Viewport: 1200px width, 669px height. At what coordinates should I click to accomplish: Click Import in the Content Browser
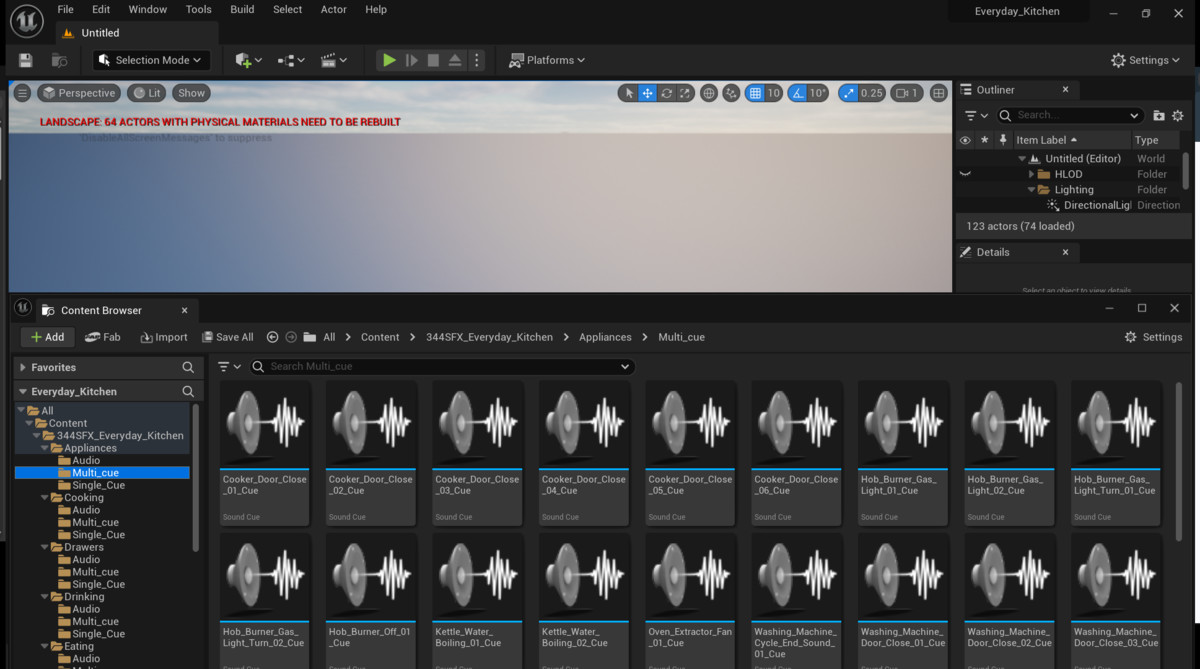(x=164, y=337)
